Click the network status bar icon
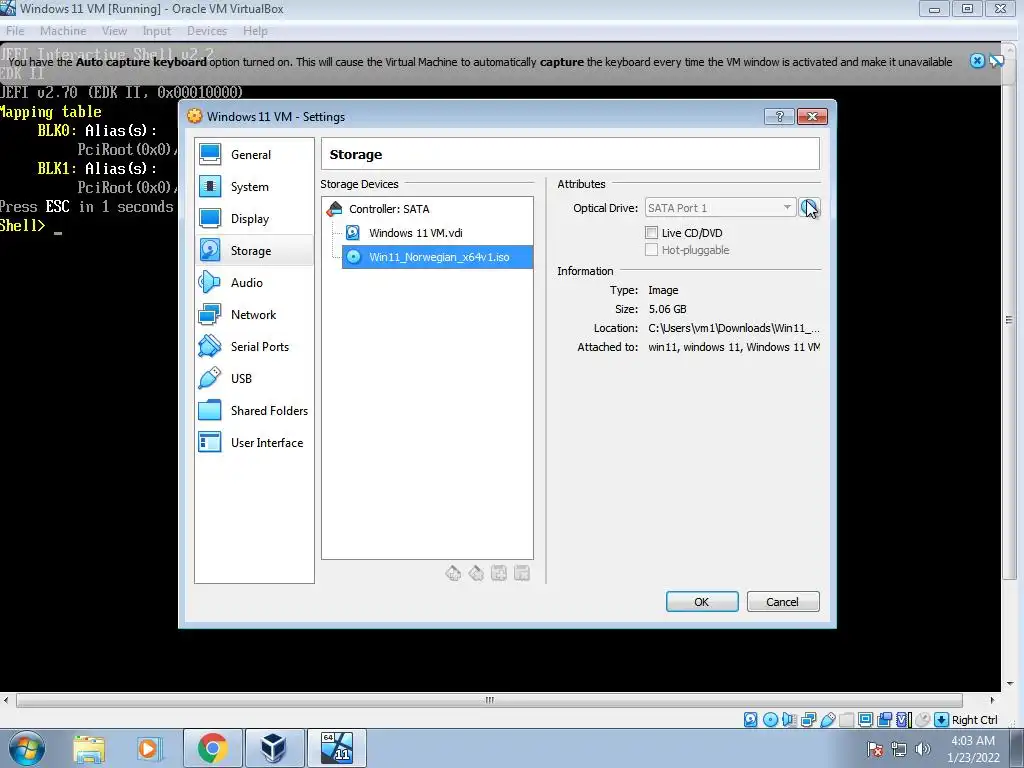This screenshot has width=1024, height=768. [808, 720]
